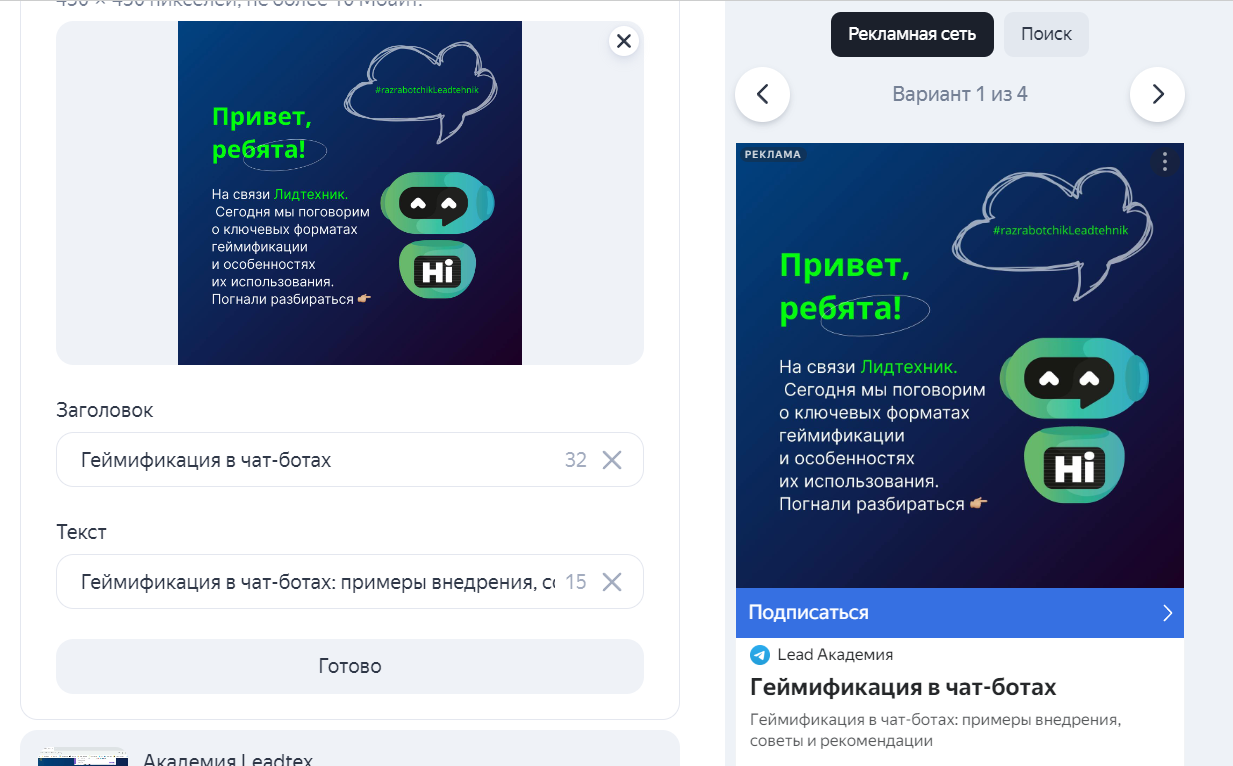Screen dimensions: 1233x766
Task: Click the ad preview image
Action: pos(960,366)
